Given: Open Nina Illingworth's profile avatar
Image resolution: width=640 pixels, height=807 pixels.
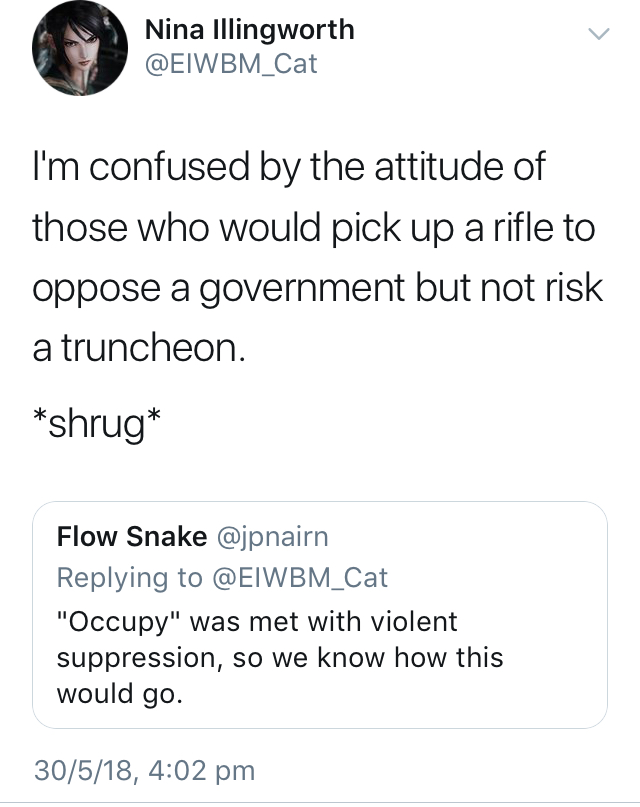Looking at the screenshot, I should pos(80,48).
